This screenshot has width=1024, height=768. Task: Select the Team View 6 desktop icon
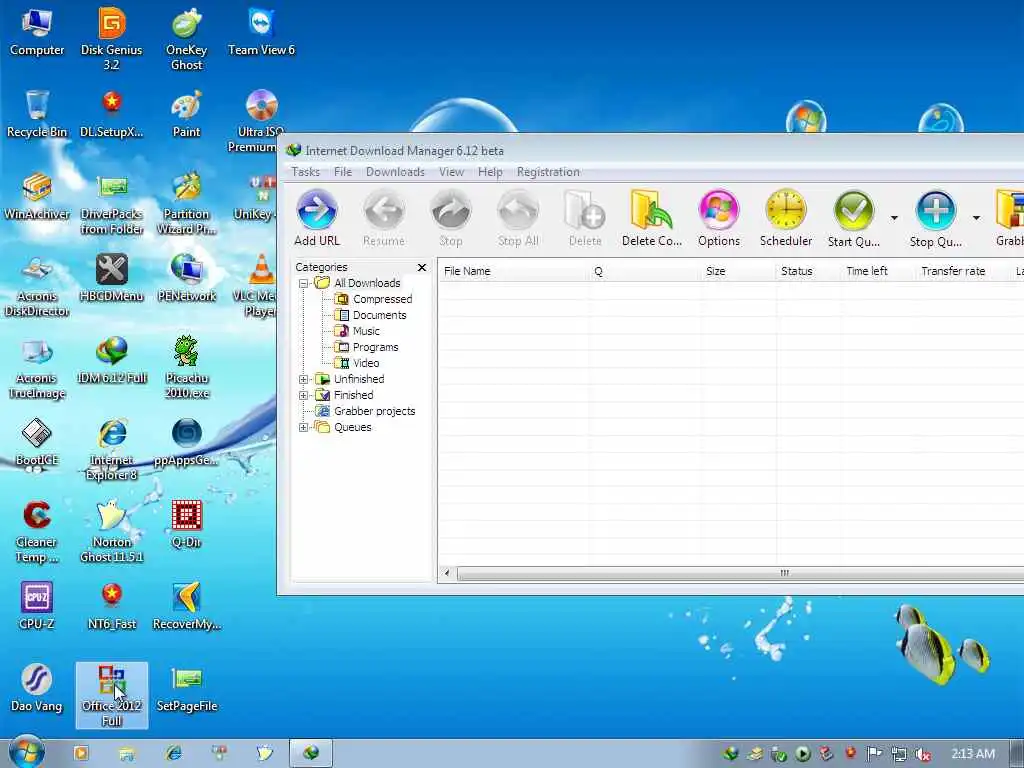point(261,31)
